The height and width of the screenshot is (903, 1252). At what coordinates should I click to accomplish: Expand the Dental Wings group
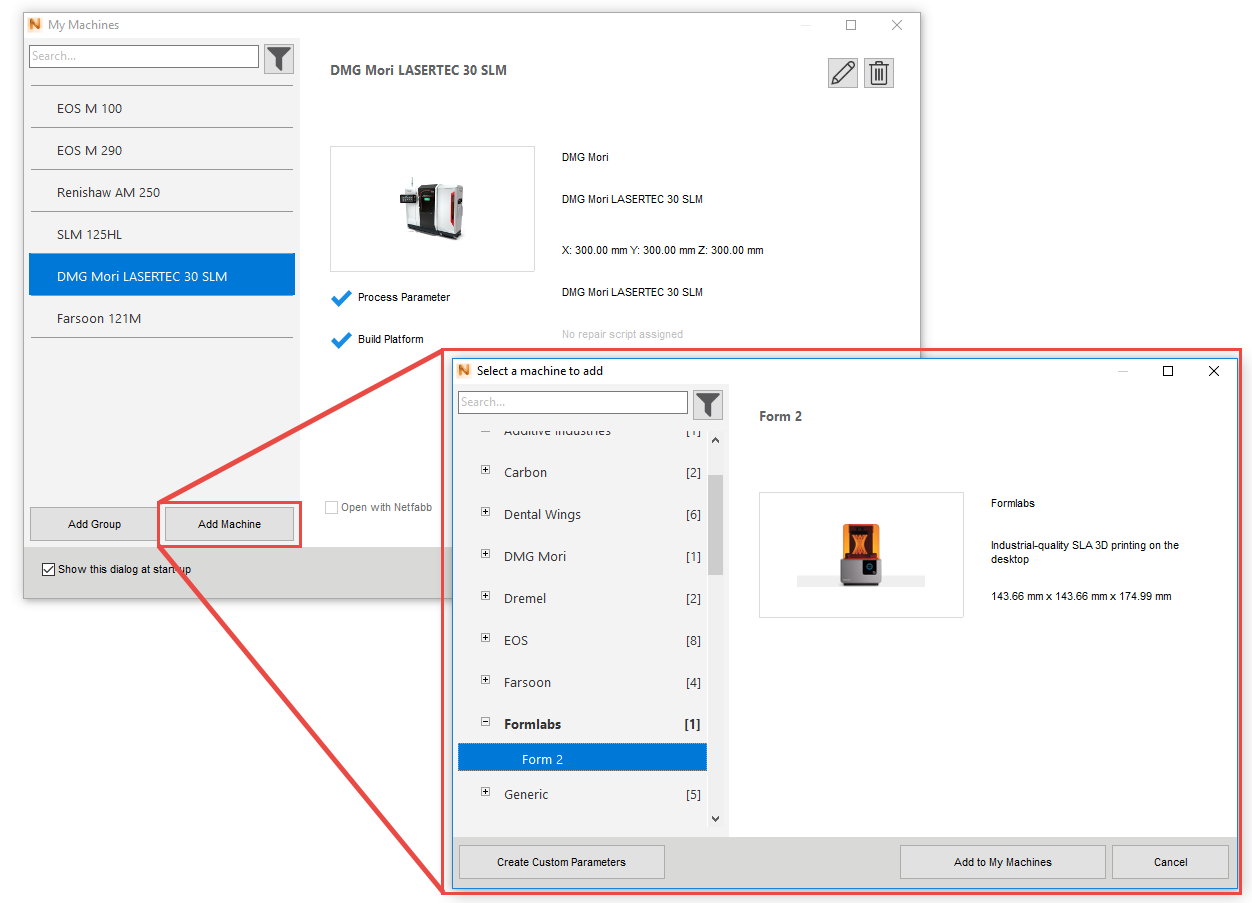click(485, 512)
